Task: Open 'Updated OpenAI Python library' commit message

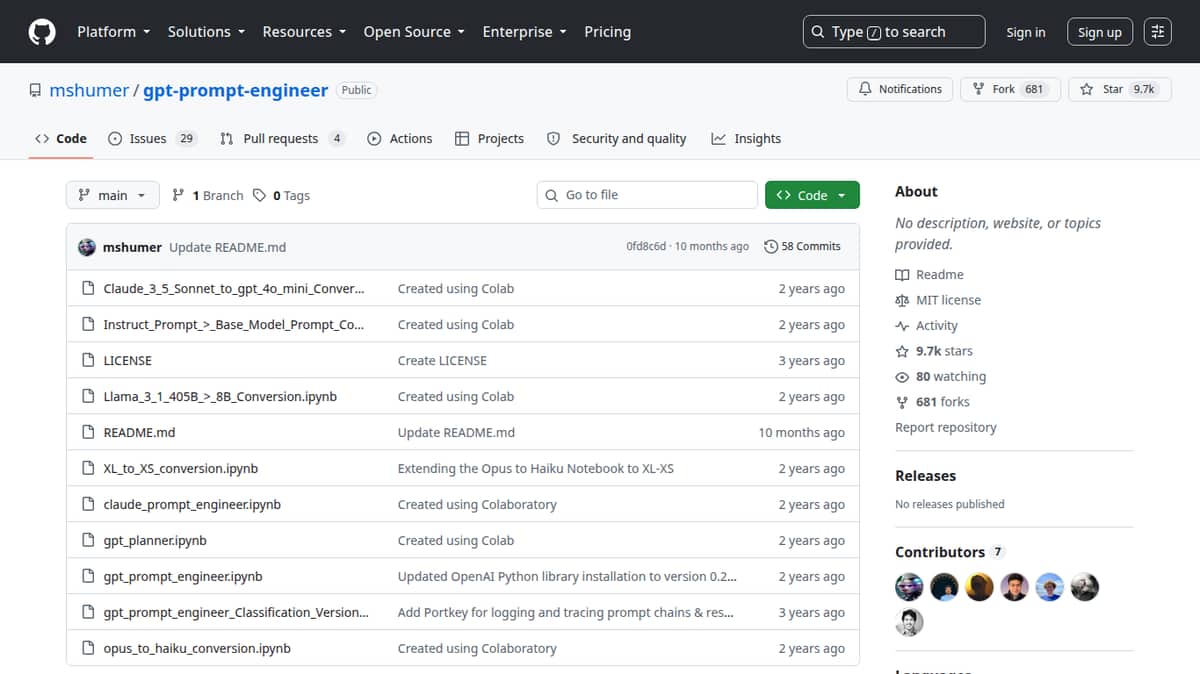Action: pyautogui.click(x=567, y=577)
